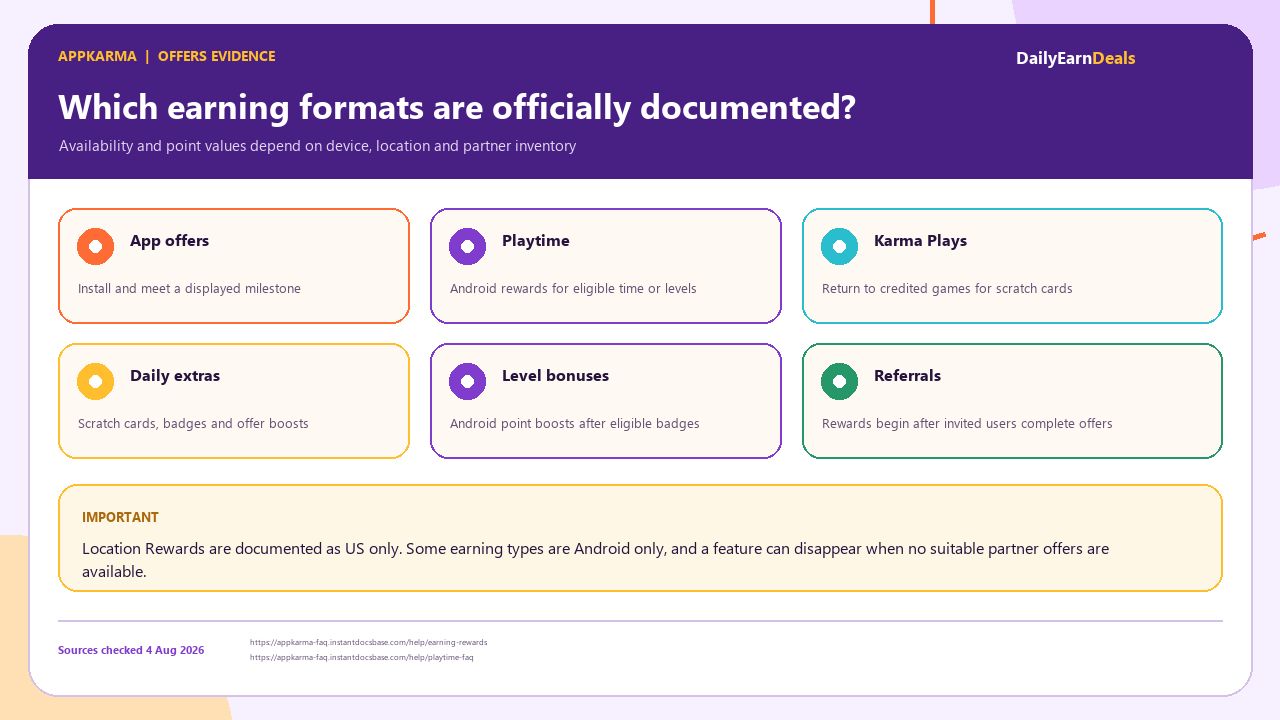Click 'Install and meet a displayed milestone' text
1280x720 pixels.
coord(189,289)
